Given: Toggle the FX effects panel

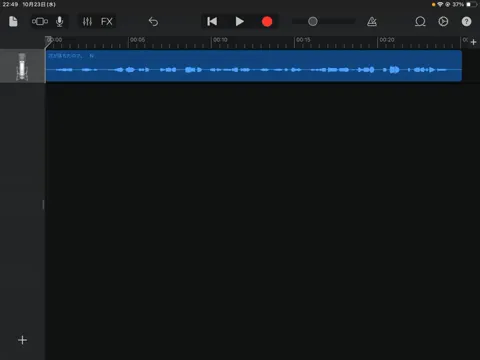Looking at the screenshot, I should click(107, 22).
